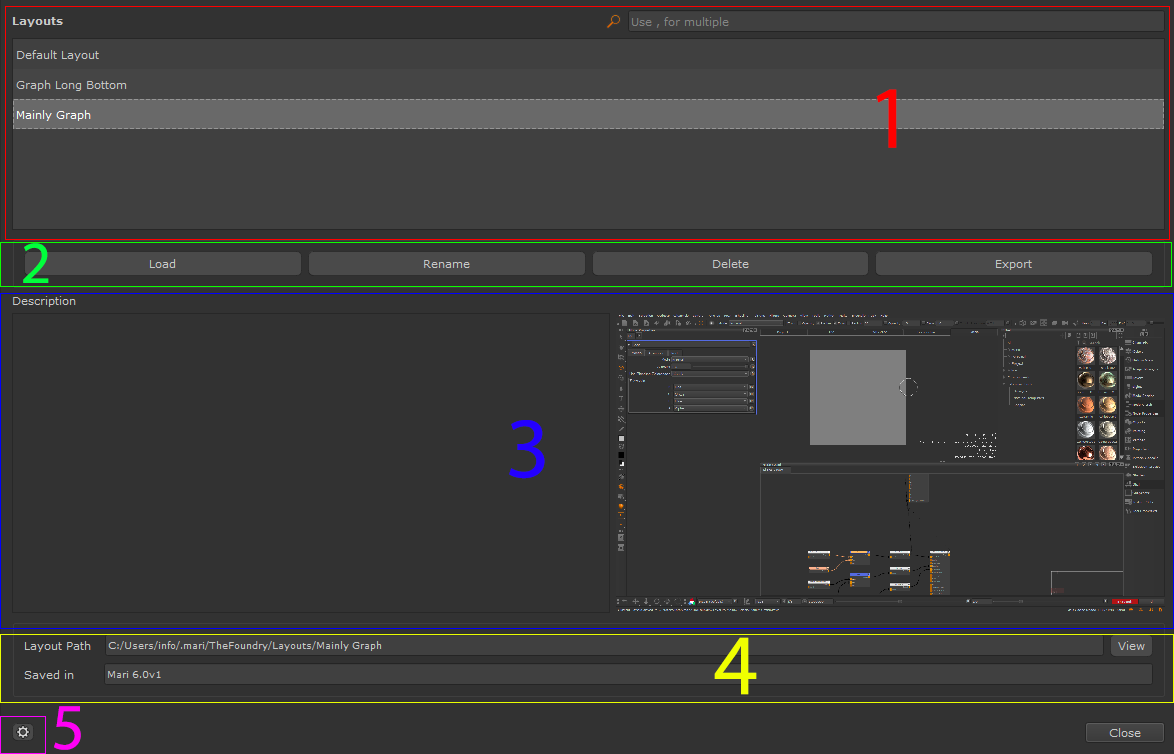Focus the 'Use , for multiple' search field
The height and width of the screenshot is (754, 1174).
click(x=895, y=22)
